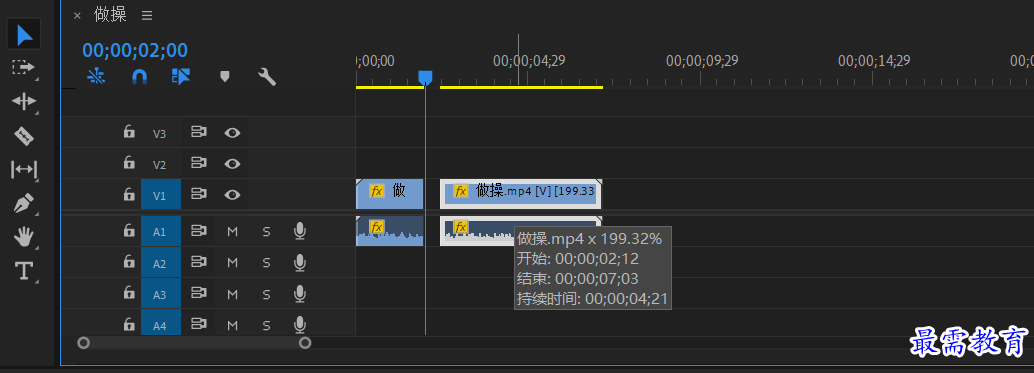This screenshot has width=1034, height=373.
Task: Click right handle of zoom scrollbar
Action: tap(305, 343)
